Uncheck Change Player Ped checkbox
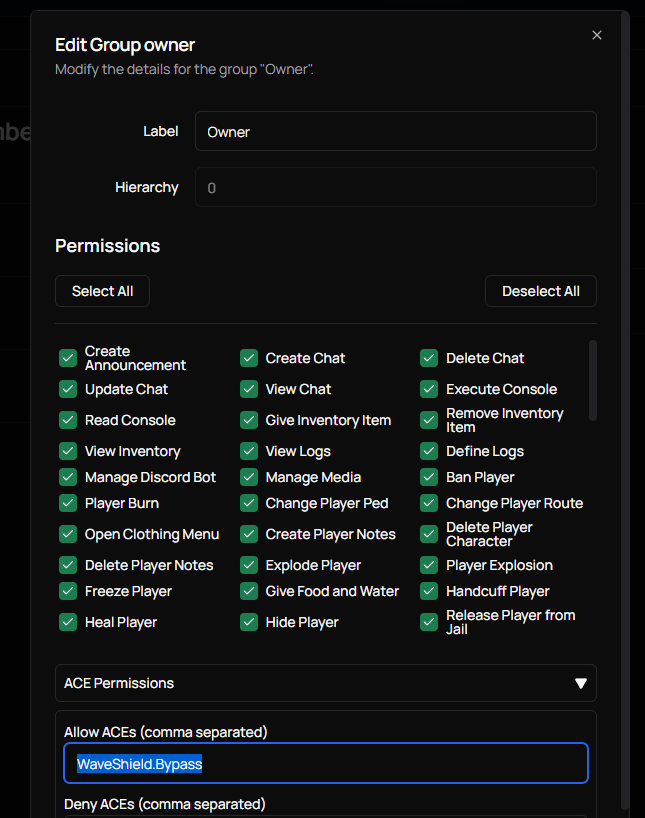The height and width of the screenshot is (818, 645). click(x=249, y=503)
